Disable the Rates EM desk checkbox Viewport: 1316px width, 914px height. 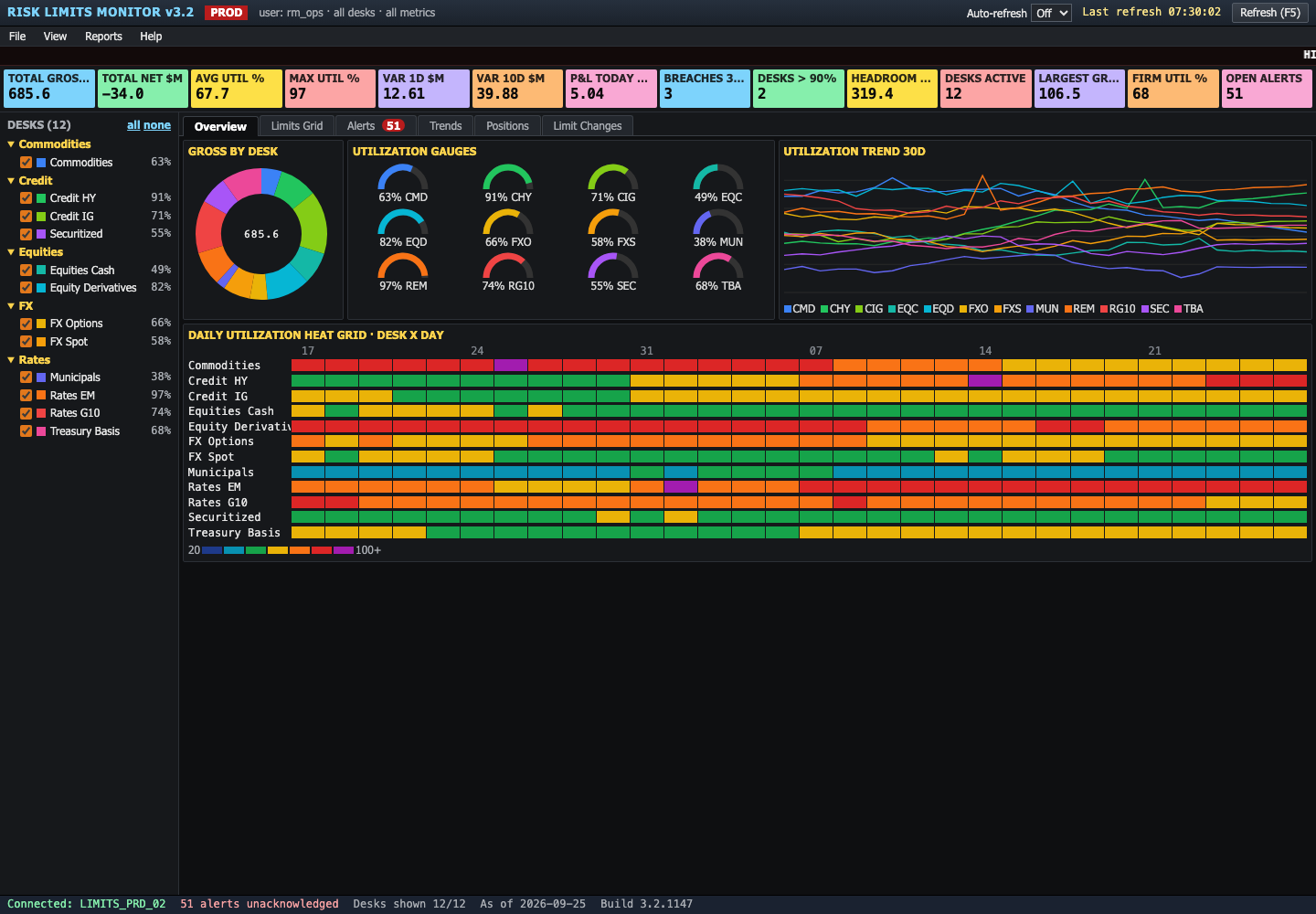26,396
